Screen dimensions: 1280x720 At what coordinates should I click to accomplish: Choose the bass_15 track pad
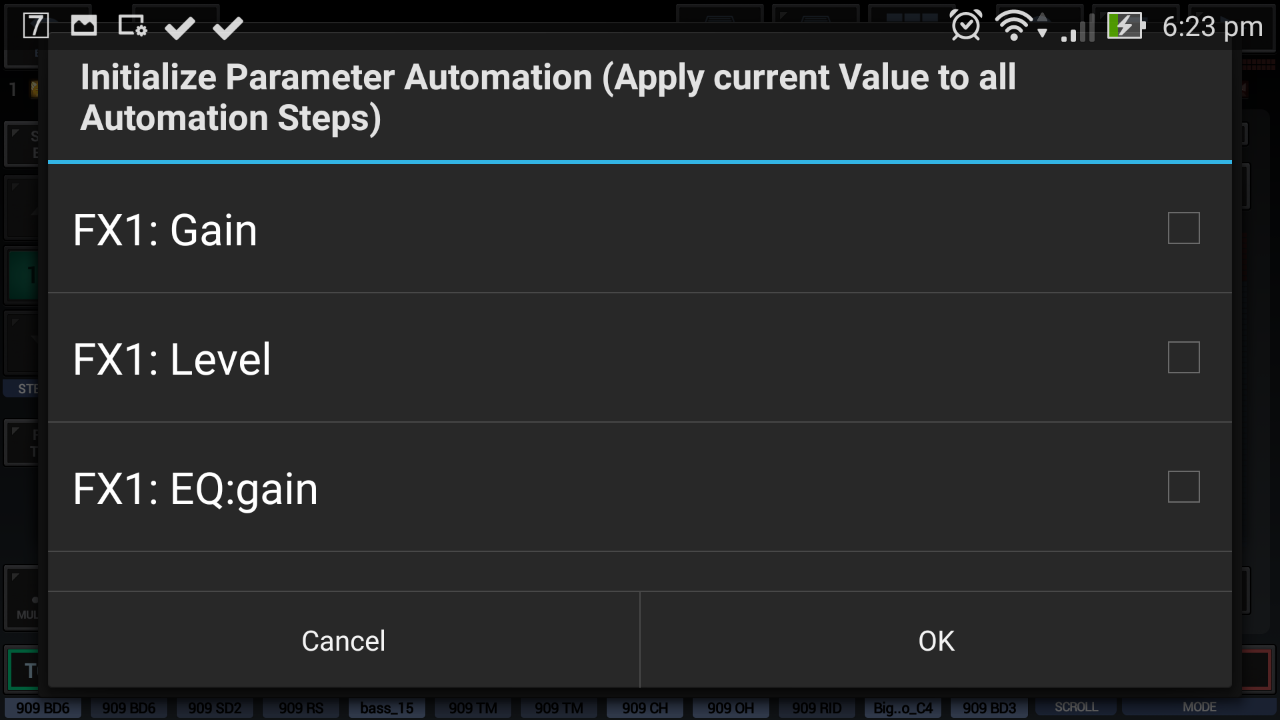click(x=387, y=708)
